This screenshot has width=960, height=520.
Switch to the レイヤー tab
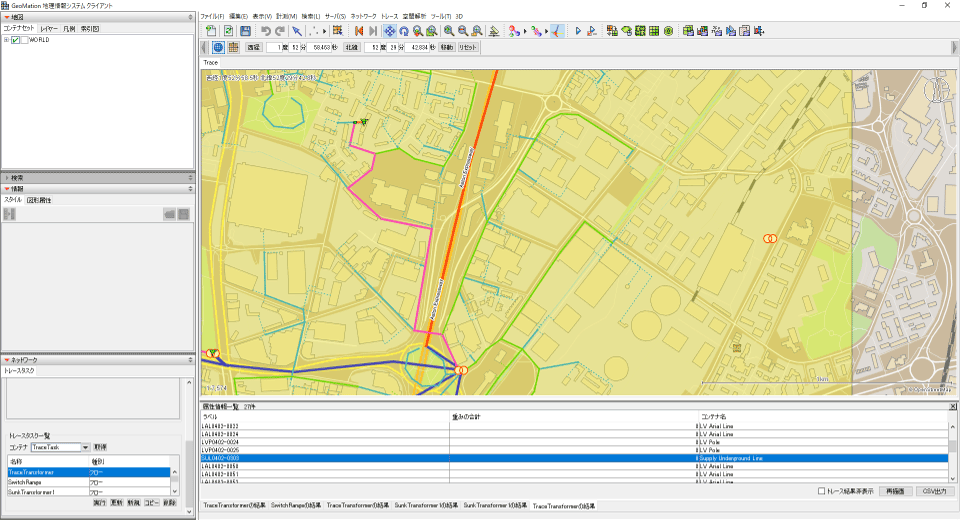(x=49, y=29)
